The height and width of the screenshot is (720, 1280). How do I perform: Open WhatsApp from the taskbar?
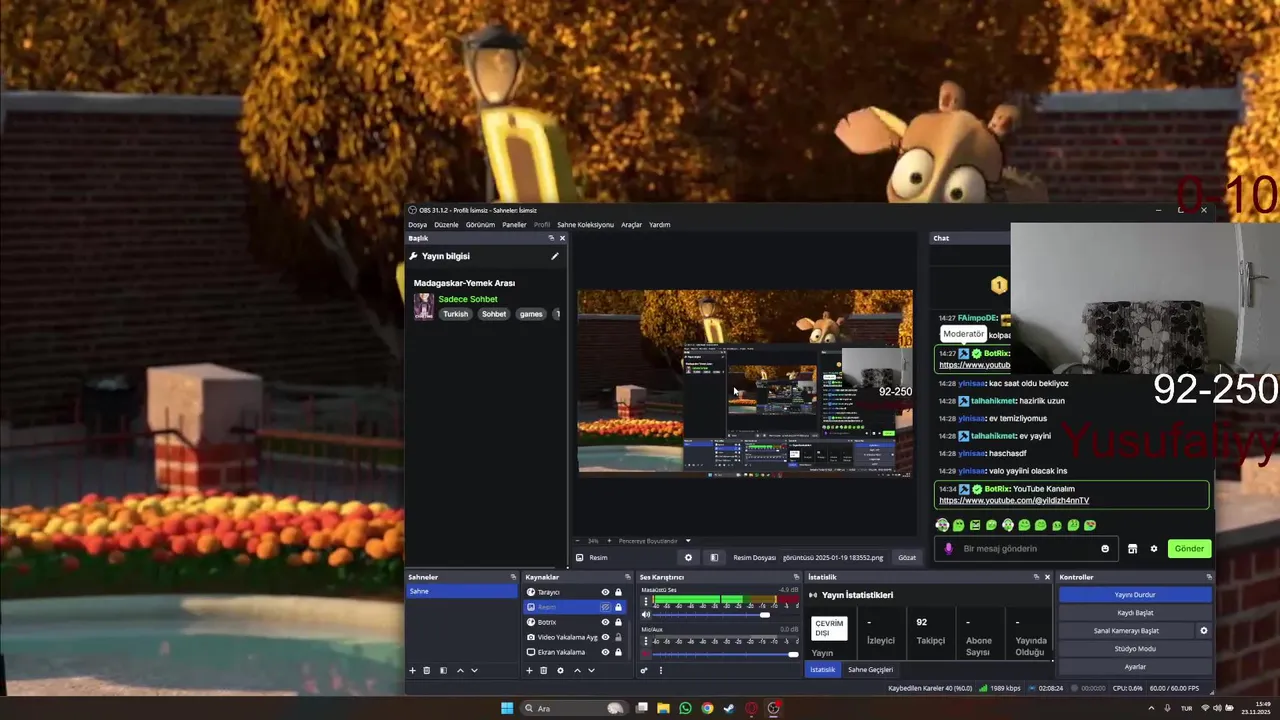point(685,708)
